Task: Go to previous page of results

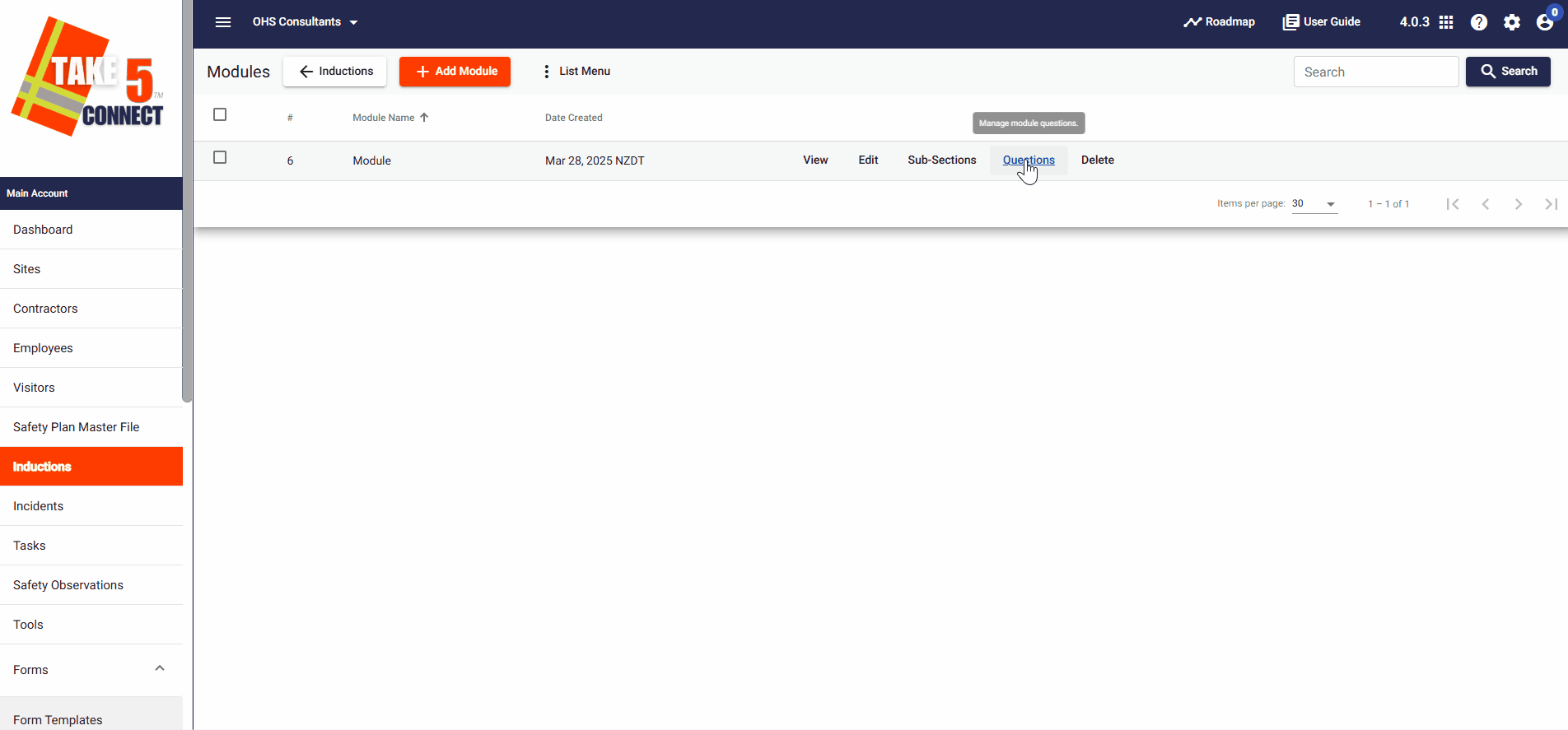Action: click(1486, 204)
